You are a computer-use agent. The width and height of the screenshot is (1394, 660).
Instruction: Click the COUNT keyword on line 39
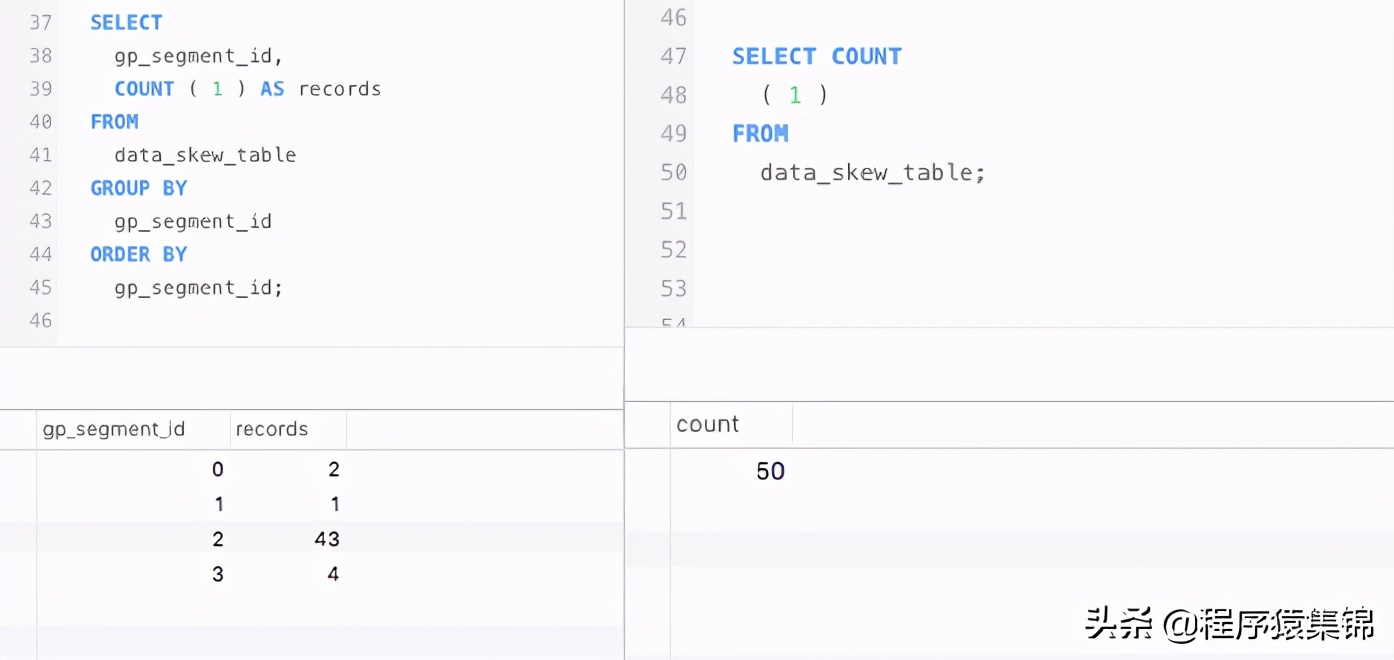[x=144, y=89]
